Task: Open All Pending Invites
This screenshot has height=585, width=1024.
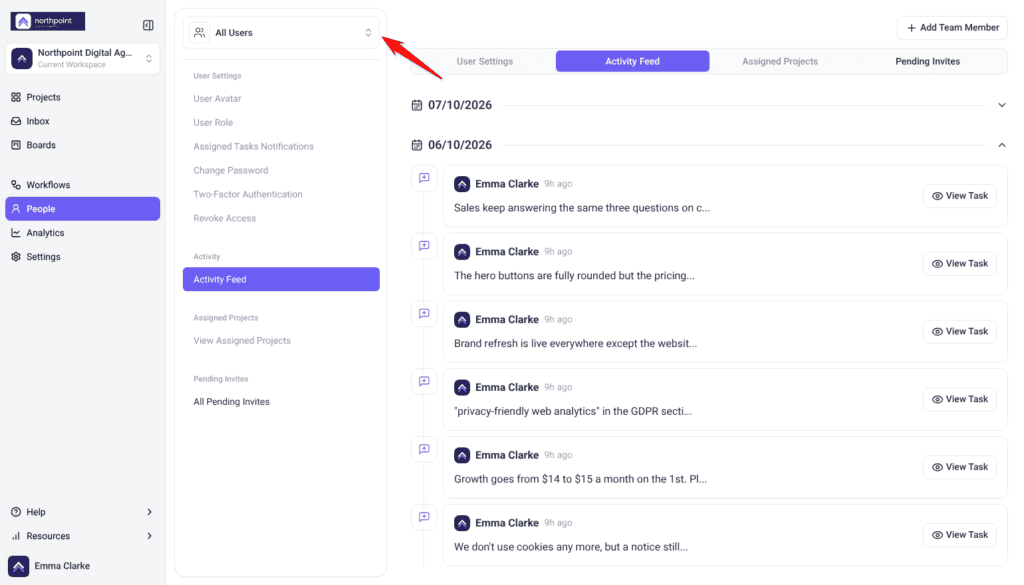Action: pyautogui.click(x=231, y=402)
